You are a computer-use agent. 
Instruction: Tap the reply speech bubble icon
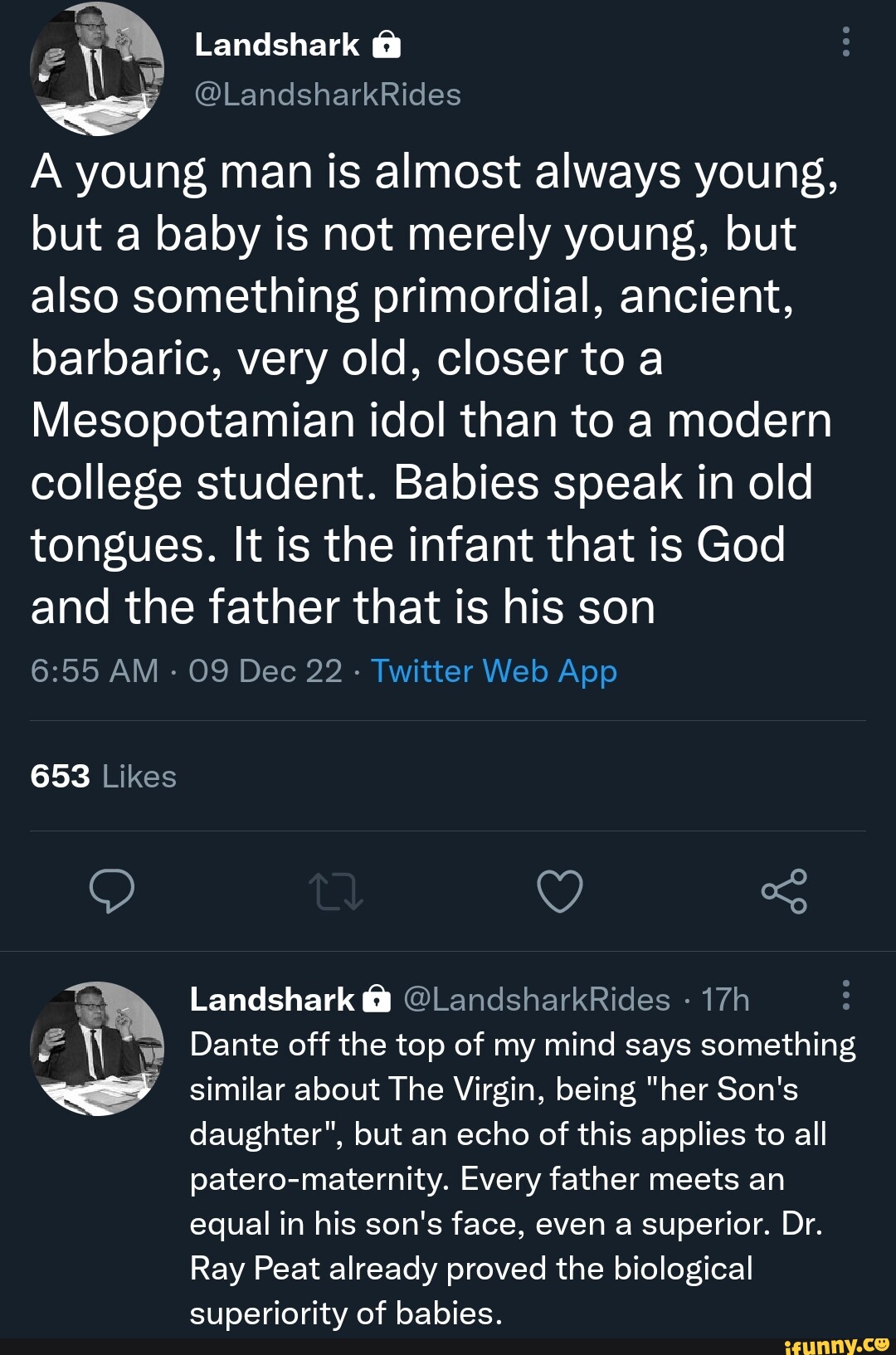tap(112, 892)
